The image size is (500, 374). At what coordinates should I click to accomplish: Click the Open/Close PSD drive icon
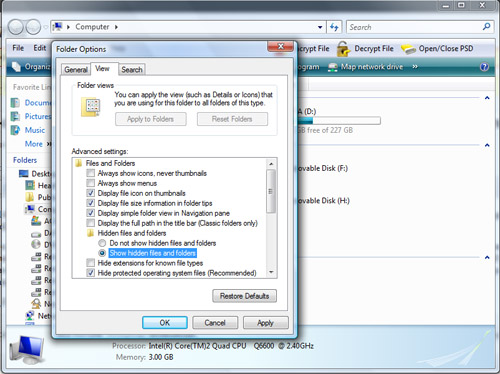[x=408, y=49]
